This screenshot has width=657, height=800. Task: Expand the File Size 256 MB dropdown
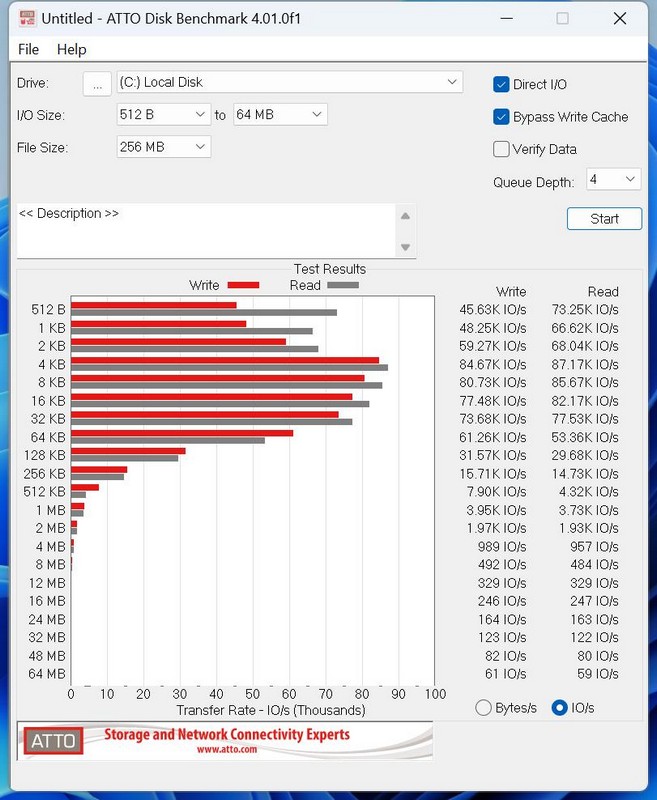[200, 147]
